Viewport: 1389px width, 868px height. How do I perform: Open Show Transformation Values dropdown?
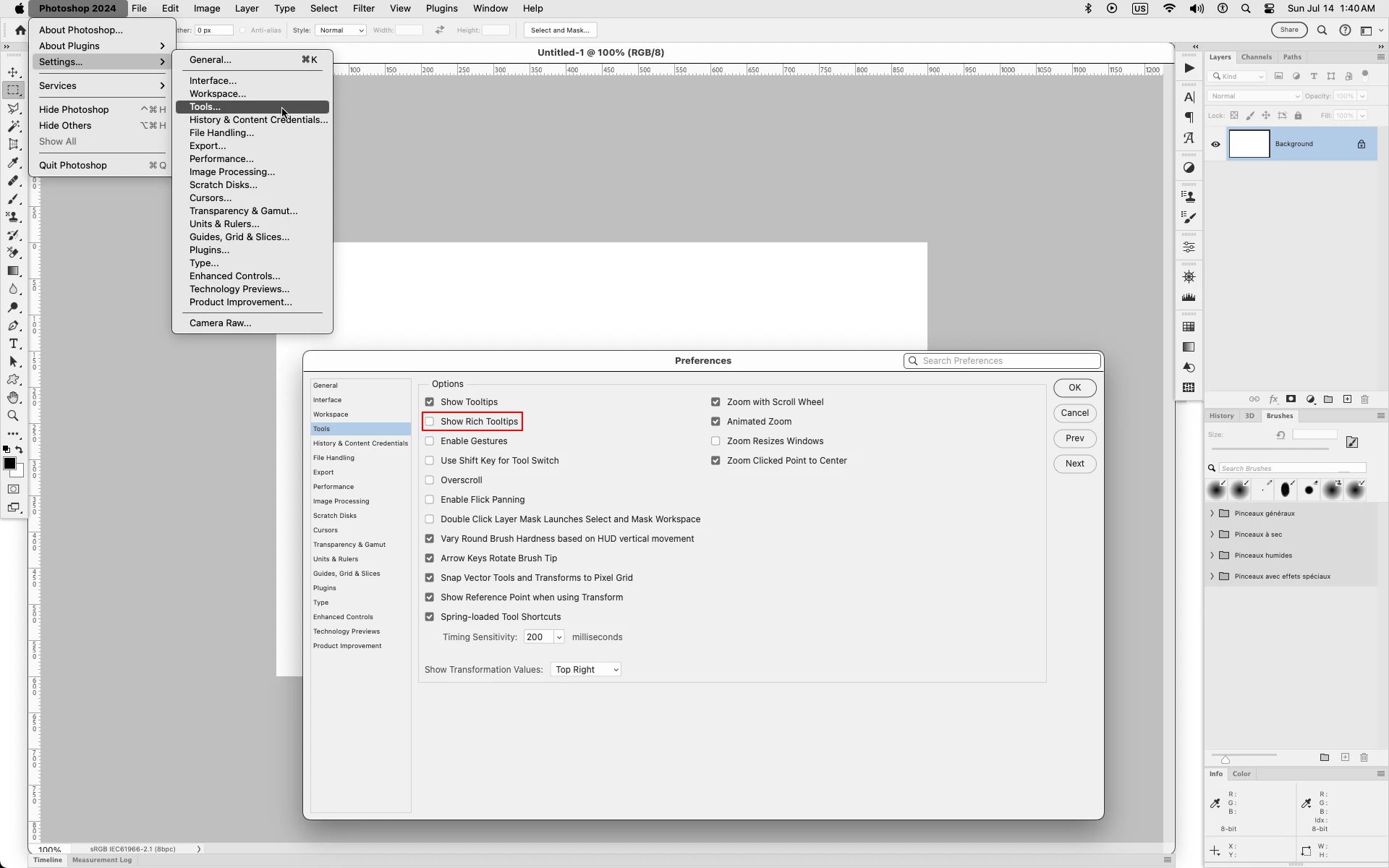point(585,670)
